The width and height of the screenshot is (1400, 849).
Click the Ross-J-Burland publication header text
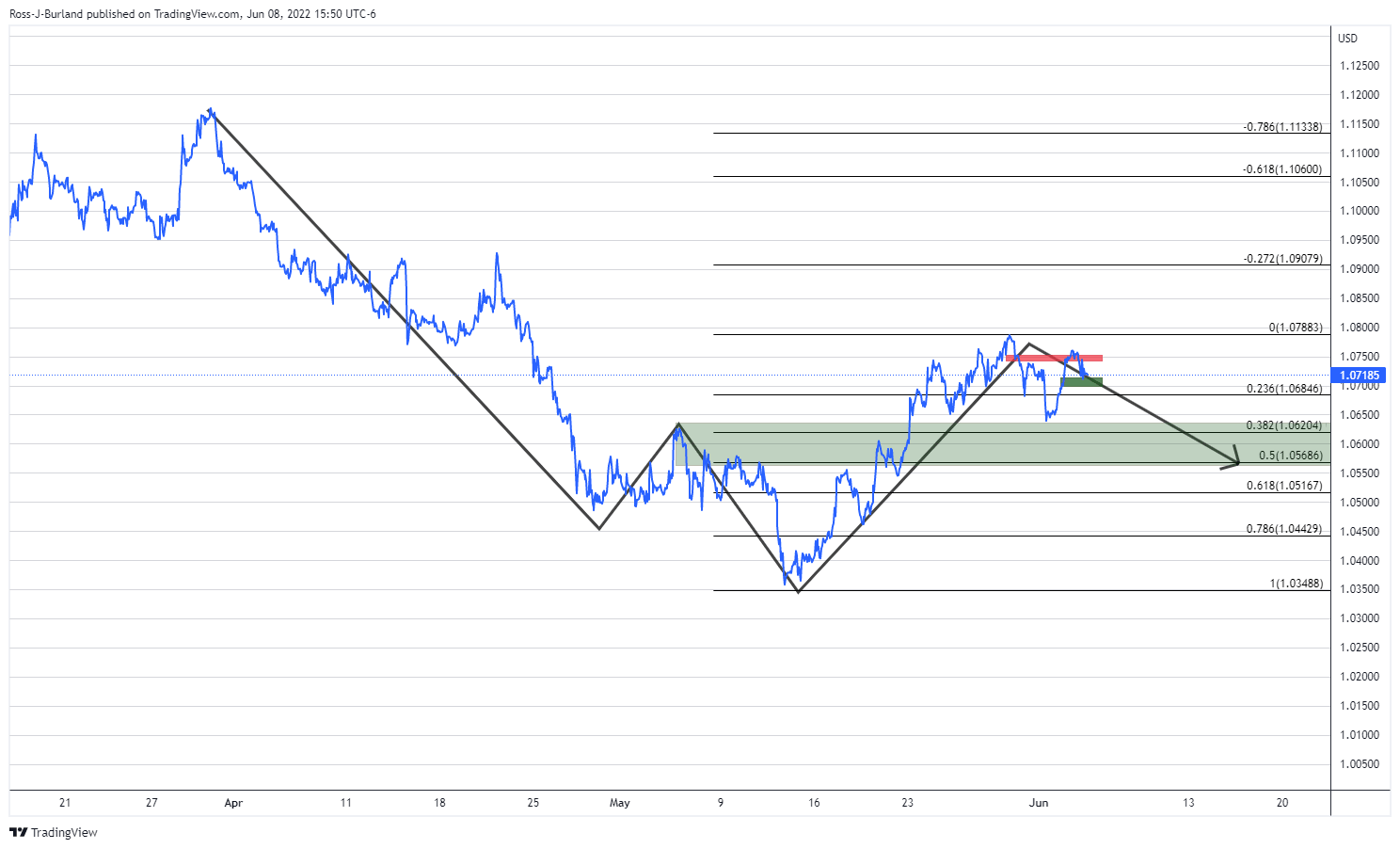tap(193, 14)
